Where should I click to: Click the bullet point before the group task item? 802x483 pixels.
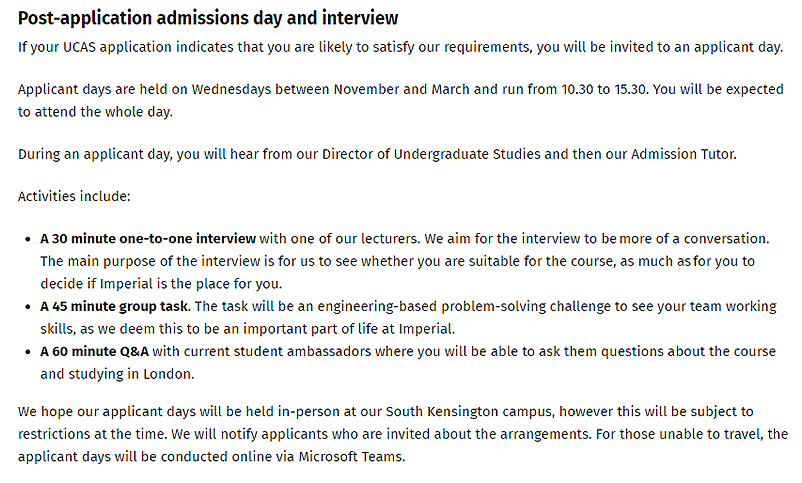tap(27, 305)
